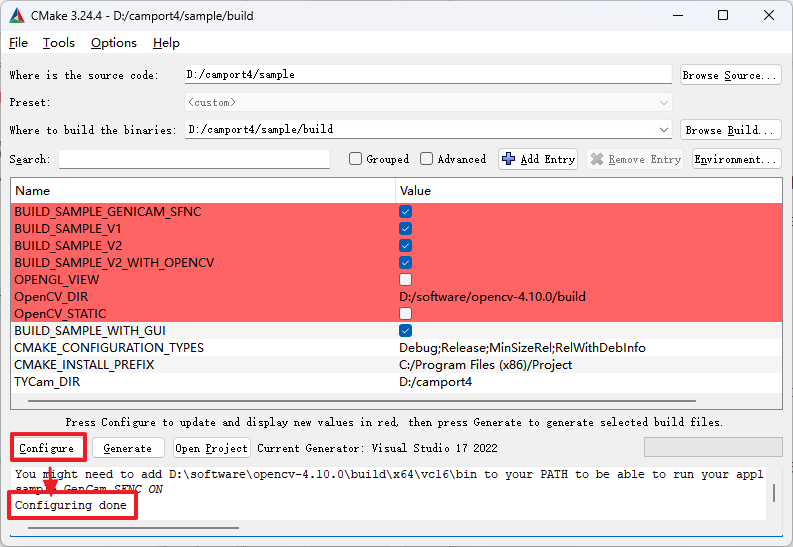
Task: Click the CMake logo icon in title bar
Action: point(18,15)
